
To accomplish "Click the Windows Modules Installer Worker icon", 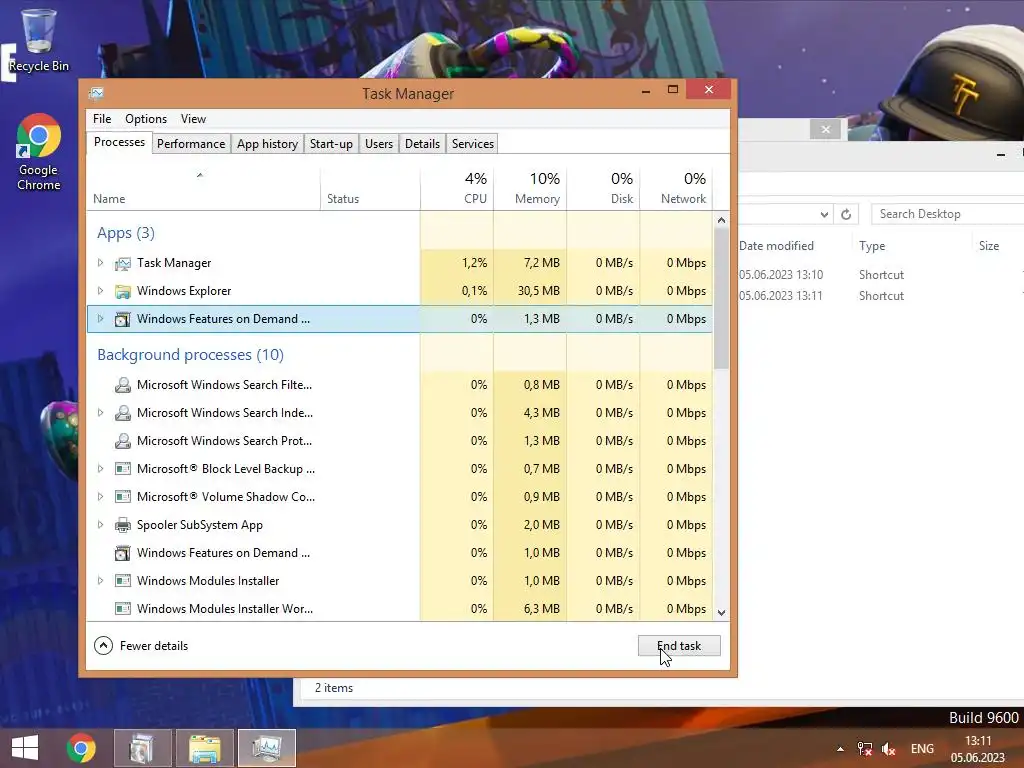I will click(x=122, y=609).
